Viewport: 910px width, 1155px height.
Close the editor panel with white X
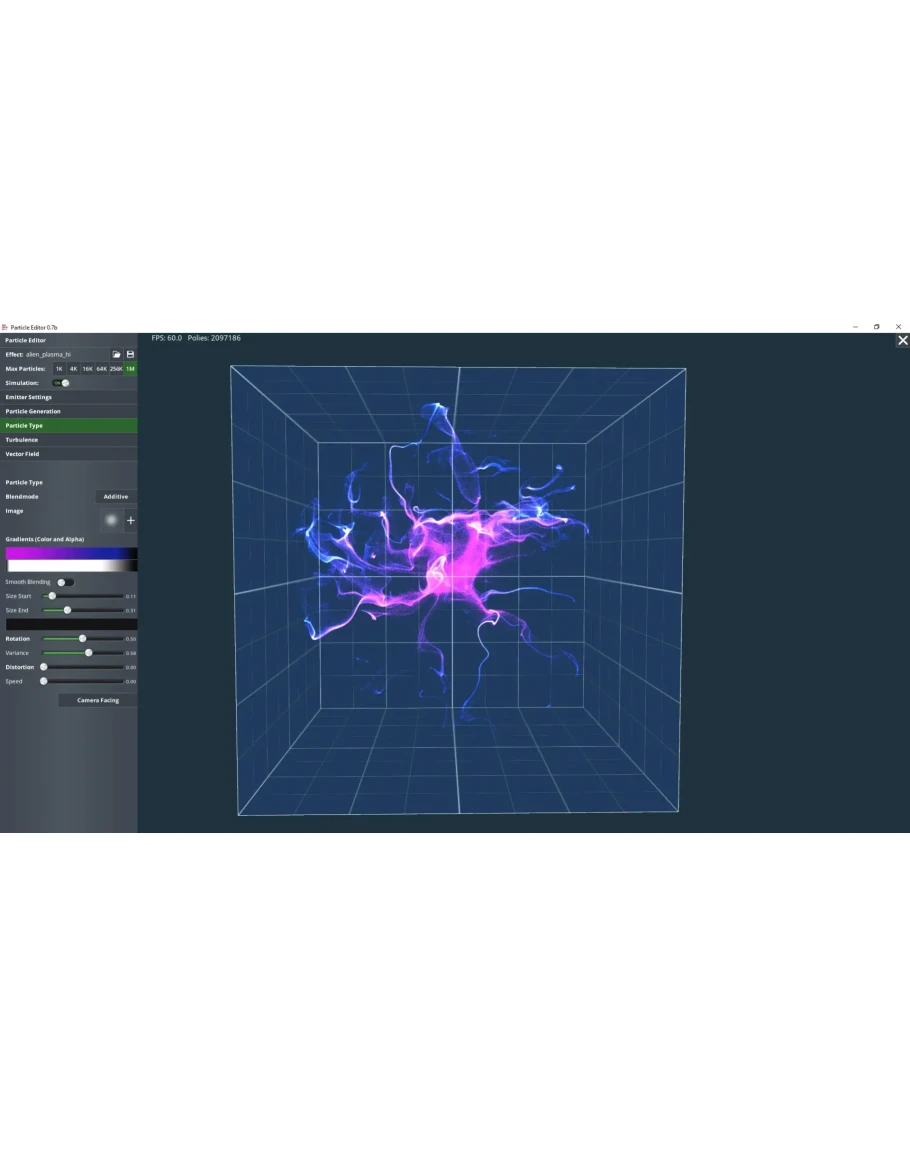pyautogui.click(x=902, y=341)
